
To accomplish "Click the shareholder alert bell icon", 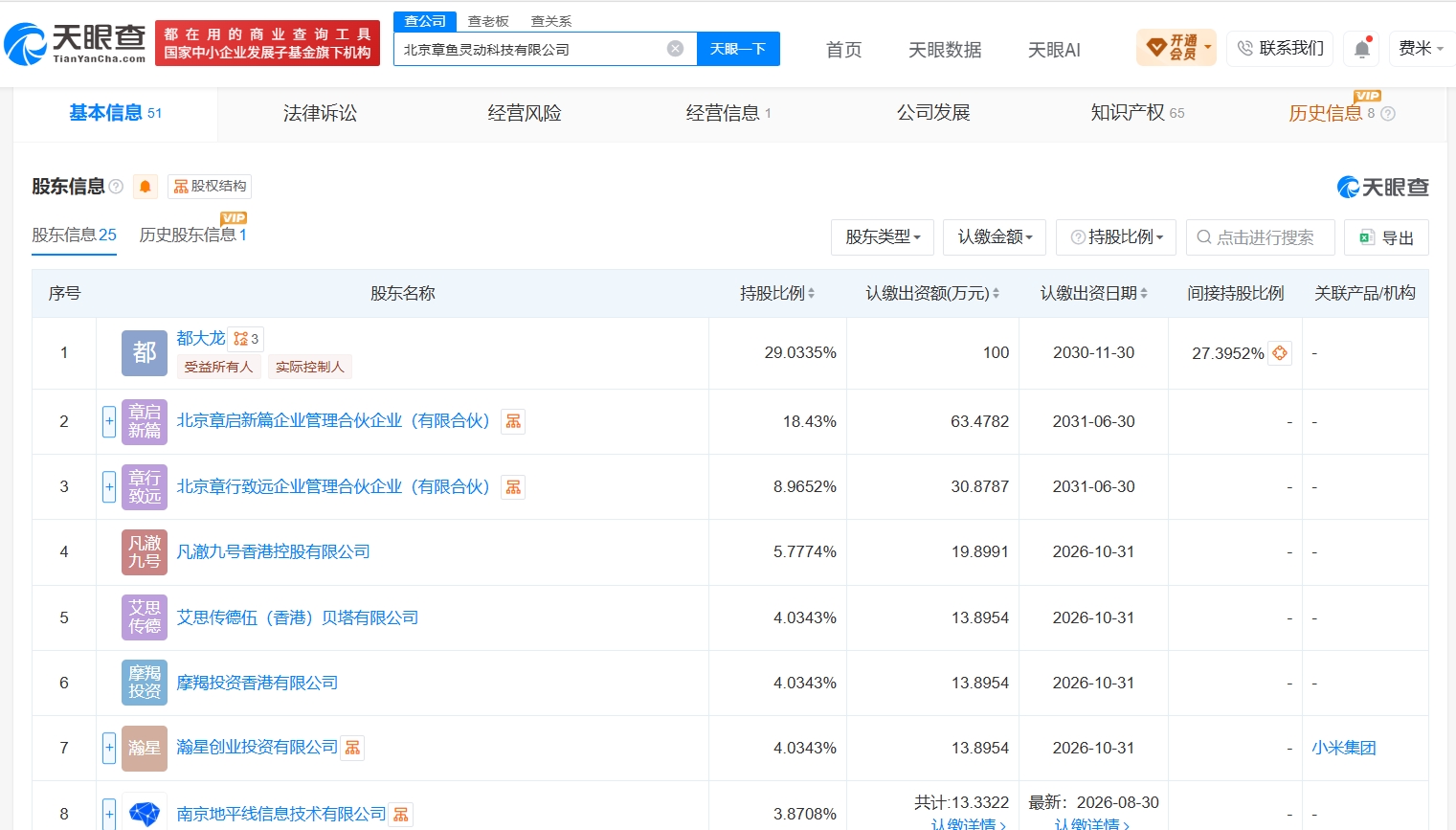I will point(146,187).
